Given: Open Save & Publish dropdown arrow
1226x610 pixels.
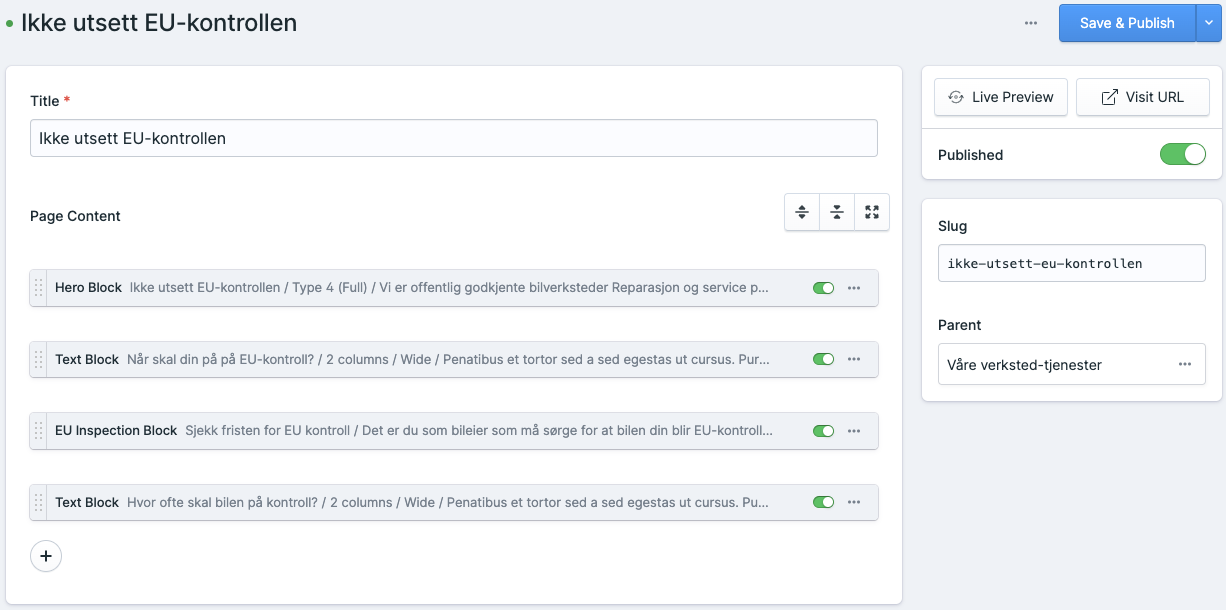Looking at the screenshot, I should (x=1209, y=23).
